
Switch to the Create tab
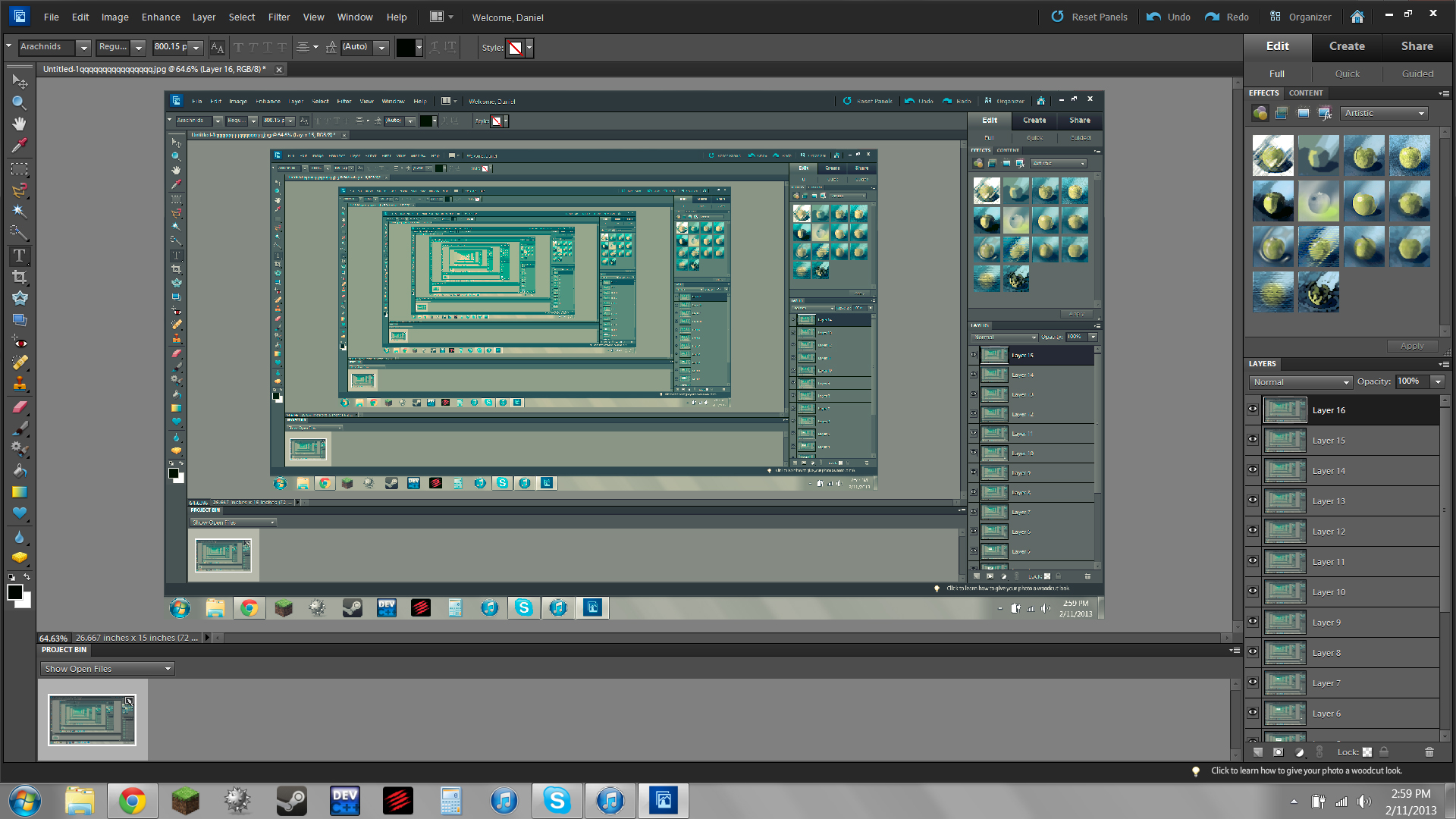point(1347,46)
